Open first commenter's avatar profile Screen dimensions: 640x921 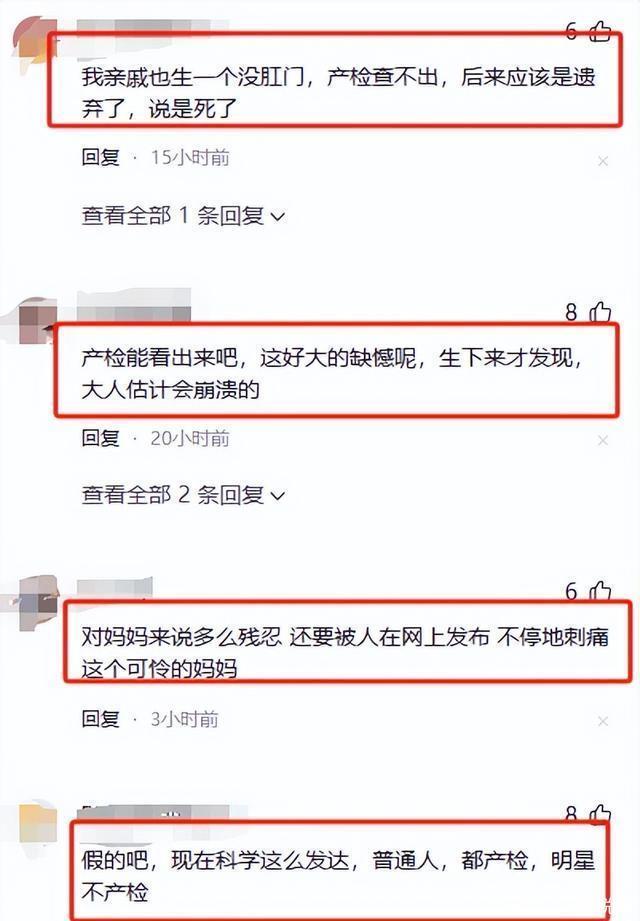(34, 39)
